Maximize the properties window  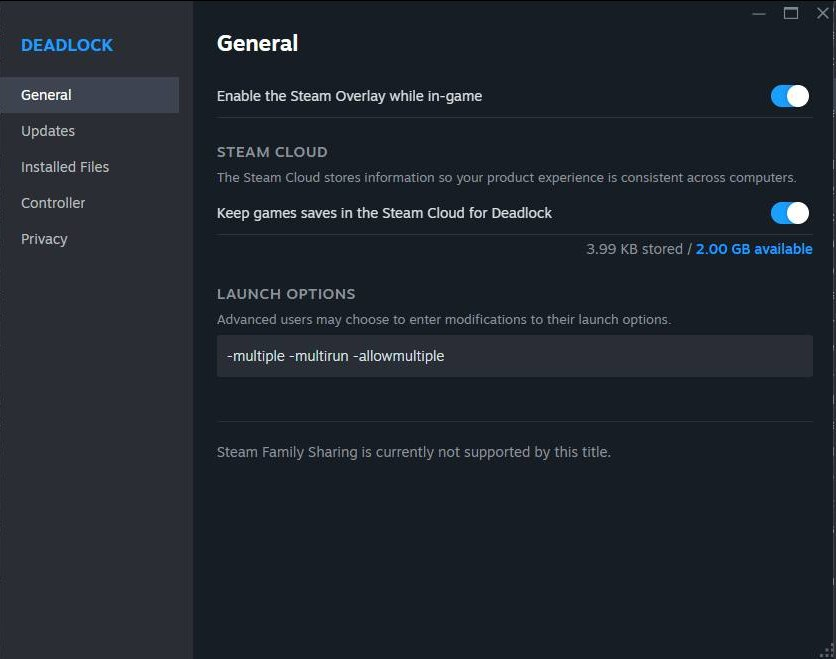click(791, 13)
